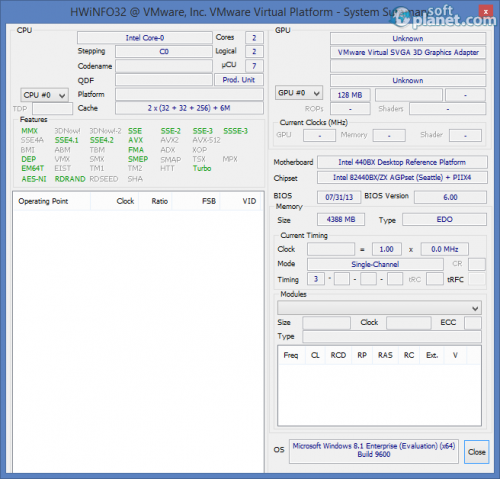Image resolution: width=500 pixels, height=479 pixels.
Task: Click the module ECC field
Action: 473,323
